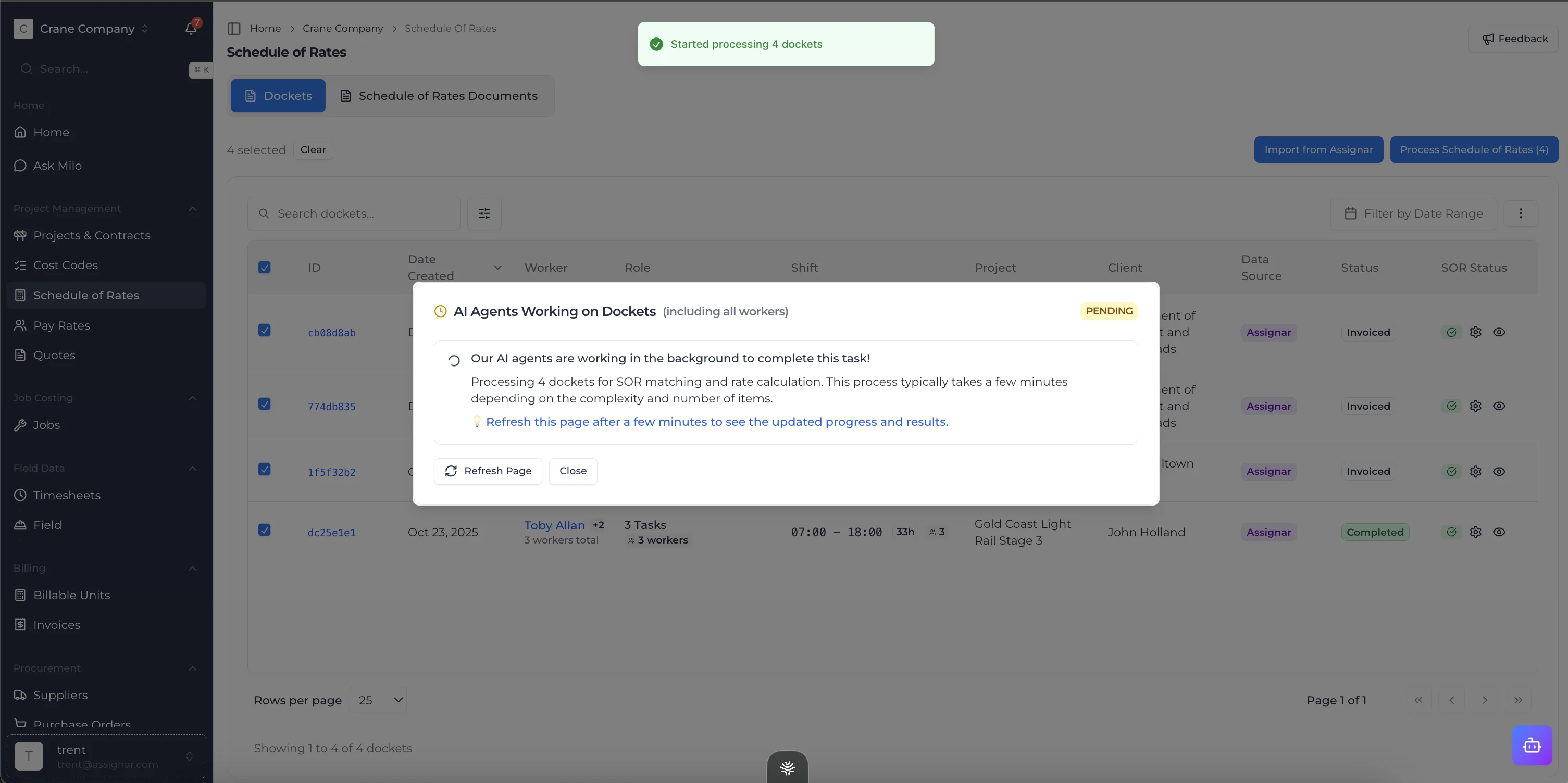The height and width of the screenshot is (783, 1568).
Task: View docket 774db835 with the eye icon
Action: pos(1499,406)
